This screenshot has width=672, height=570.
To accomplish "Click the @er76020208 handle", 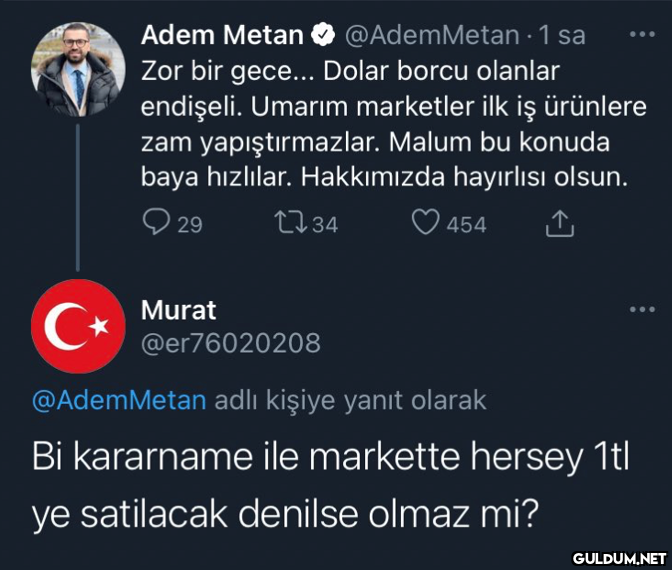I will tap(231, 343).
